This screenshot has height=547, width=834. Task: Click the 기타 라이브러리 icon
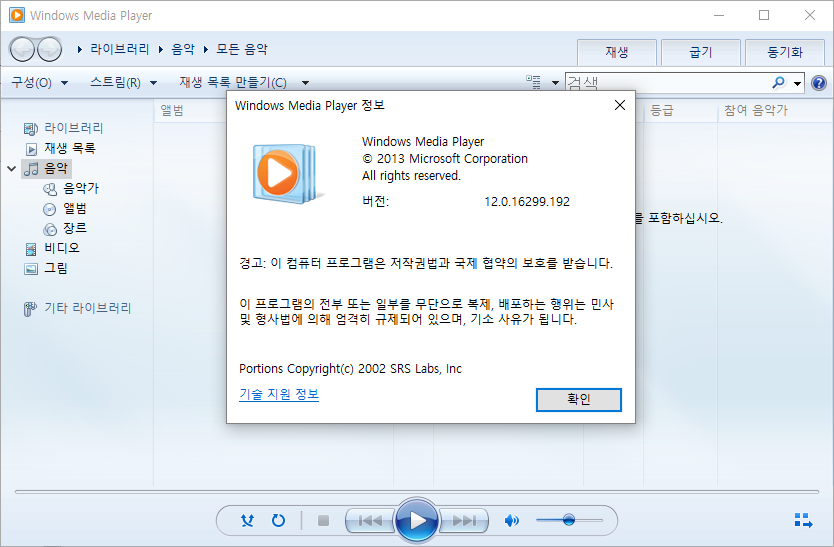tap(30, 309)
